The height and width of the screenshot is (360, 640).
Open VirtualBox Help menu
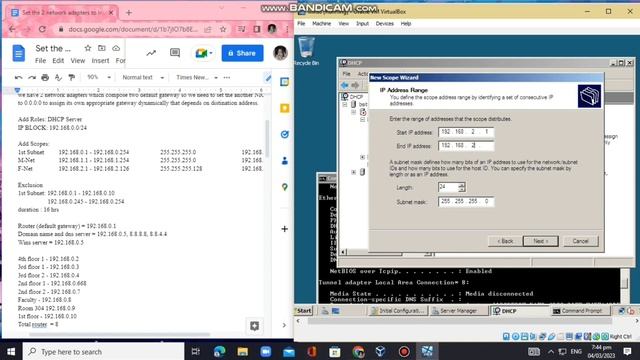click(x=406, y=24)
